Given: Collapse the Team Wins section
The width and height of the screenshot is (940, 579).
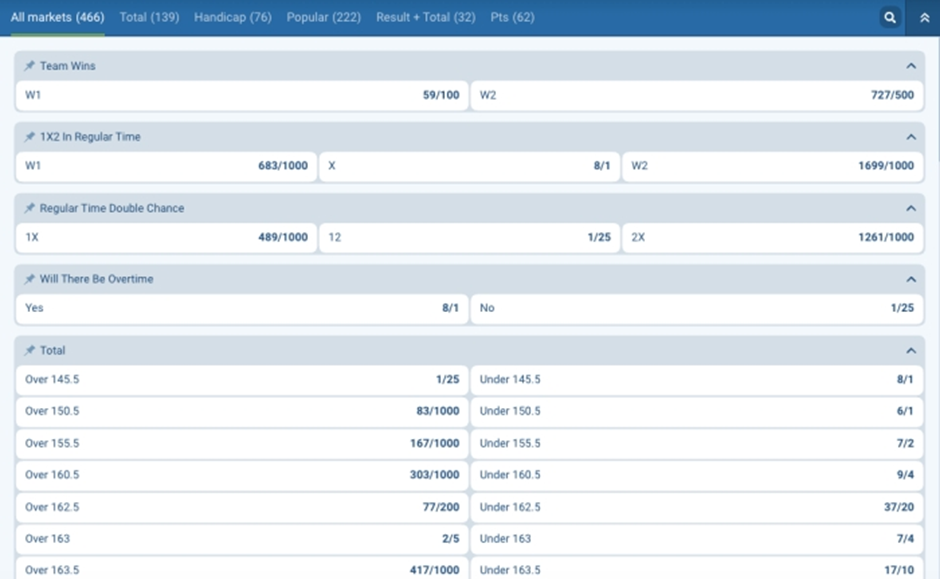Looking at the screenshot, I should [x=910, y=66].
